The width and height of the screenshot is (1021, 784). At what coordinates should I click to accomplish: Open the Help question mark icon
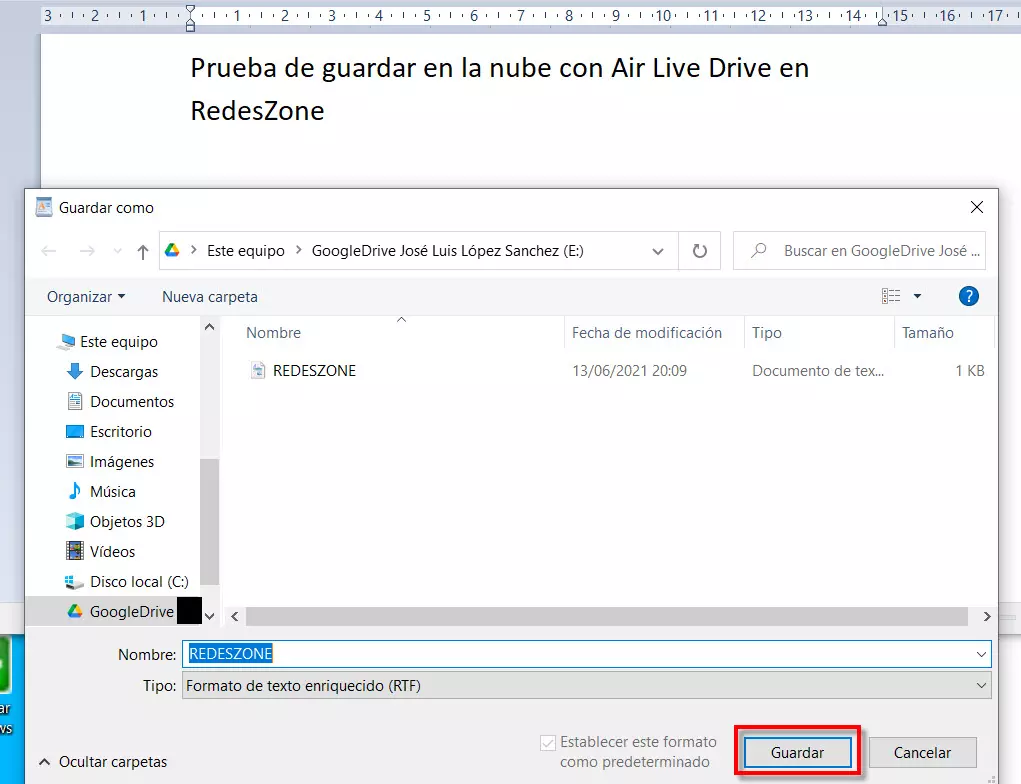click(968, 296)
